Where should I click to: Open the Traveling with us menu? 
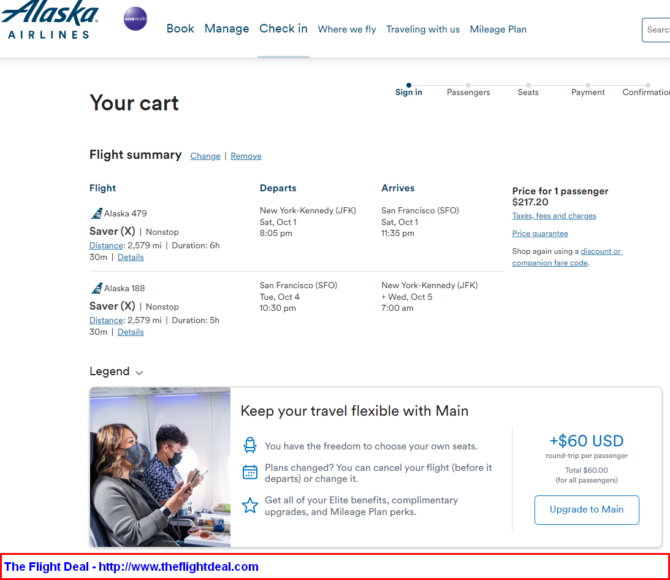423,29
